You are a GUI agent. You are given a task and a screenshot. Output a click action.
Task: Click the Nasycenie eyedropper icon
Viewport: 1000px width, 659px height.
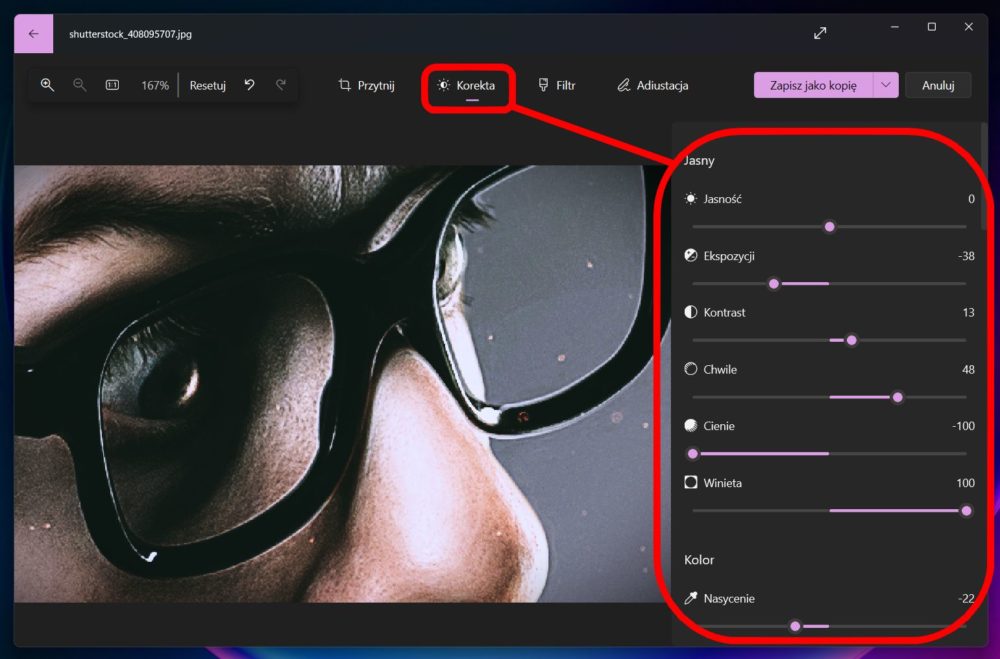coord(691,598)
